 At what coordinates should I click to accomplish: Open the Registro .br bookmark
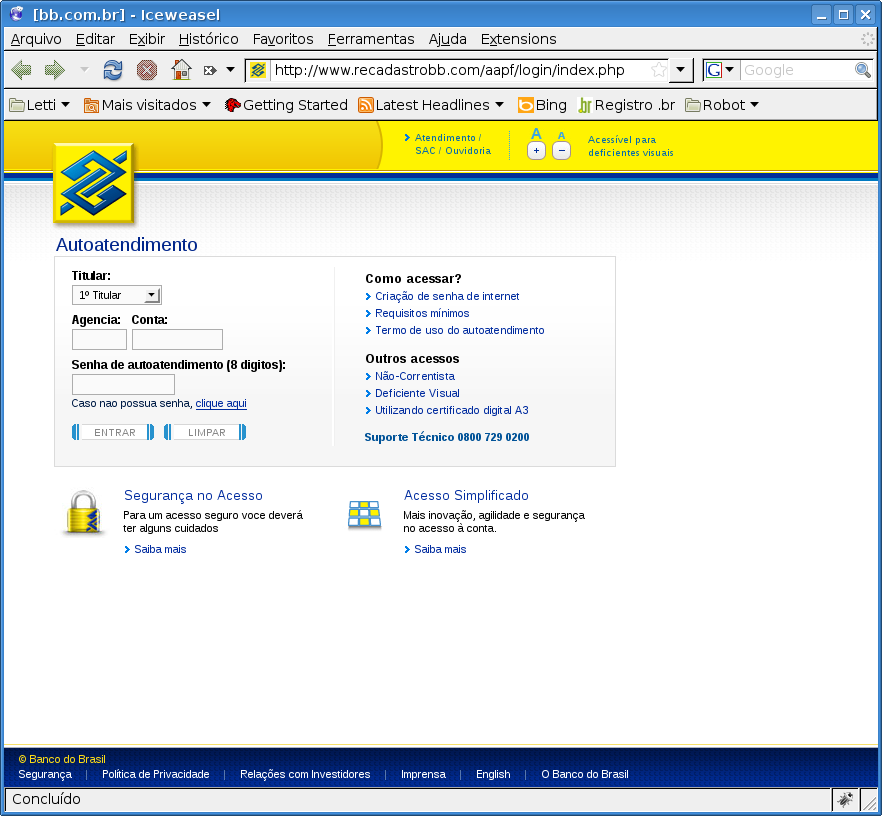pos(627,105)
